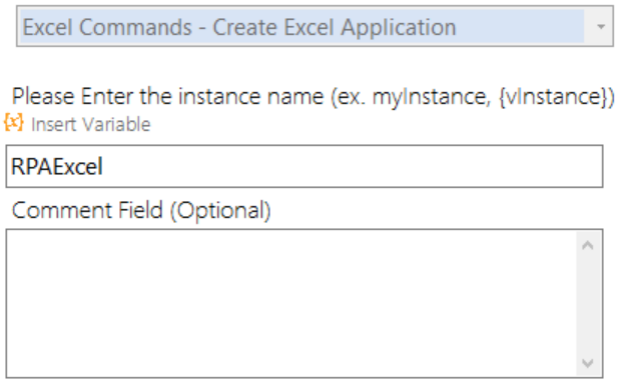Click the comment field scrollbar track

click(588, 304)
